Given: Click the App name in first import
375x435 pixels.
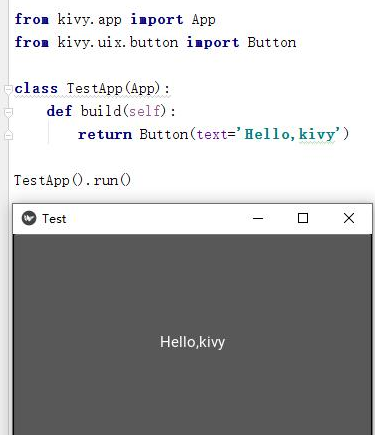Looking at the screenshot, I should tap(203, 20).
